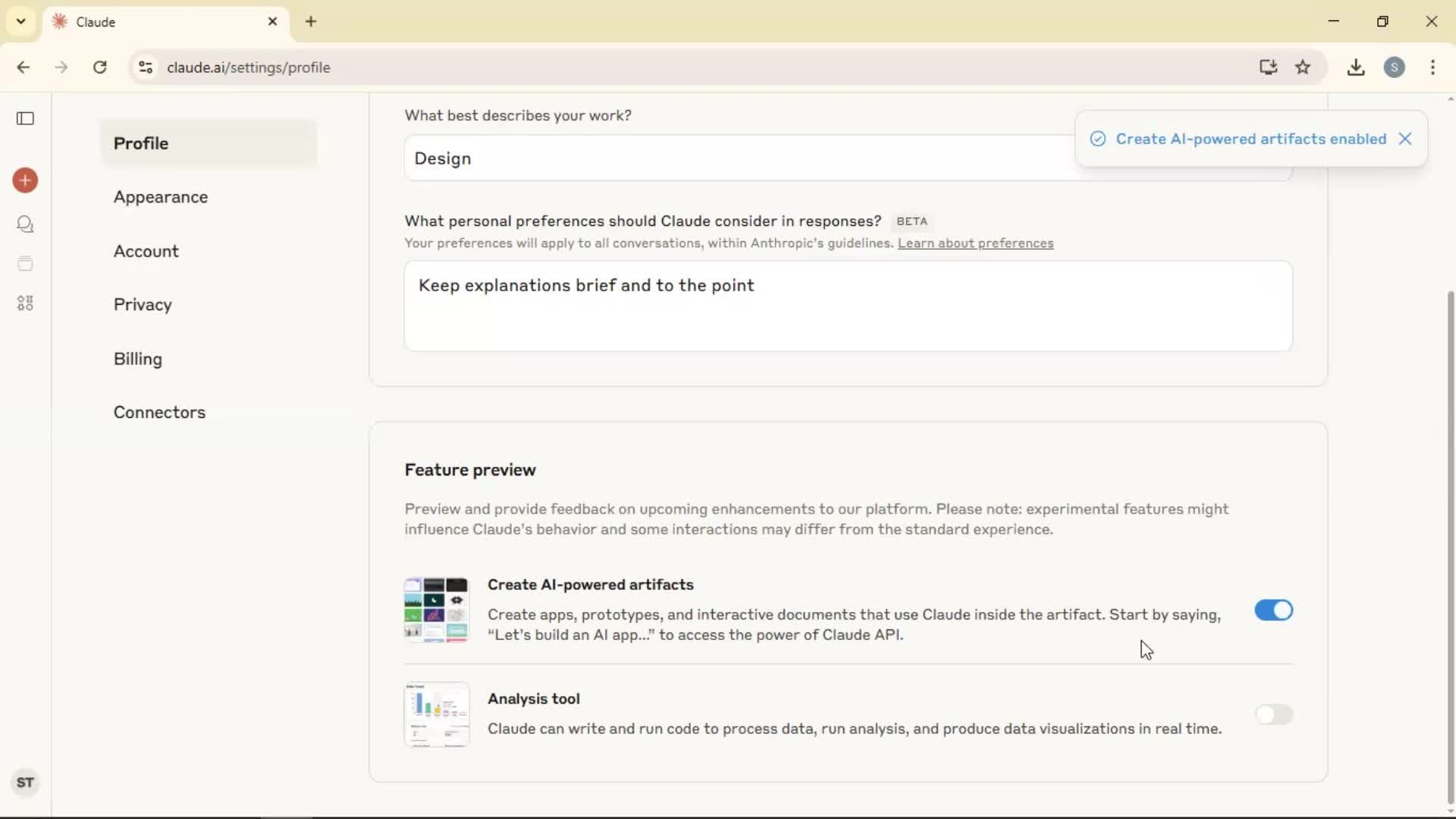
Task: Open Billing settings
Action: (138, 359)
